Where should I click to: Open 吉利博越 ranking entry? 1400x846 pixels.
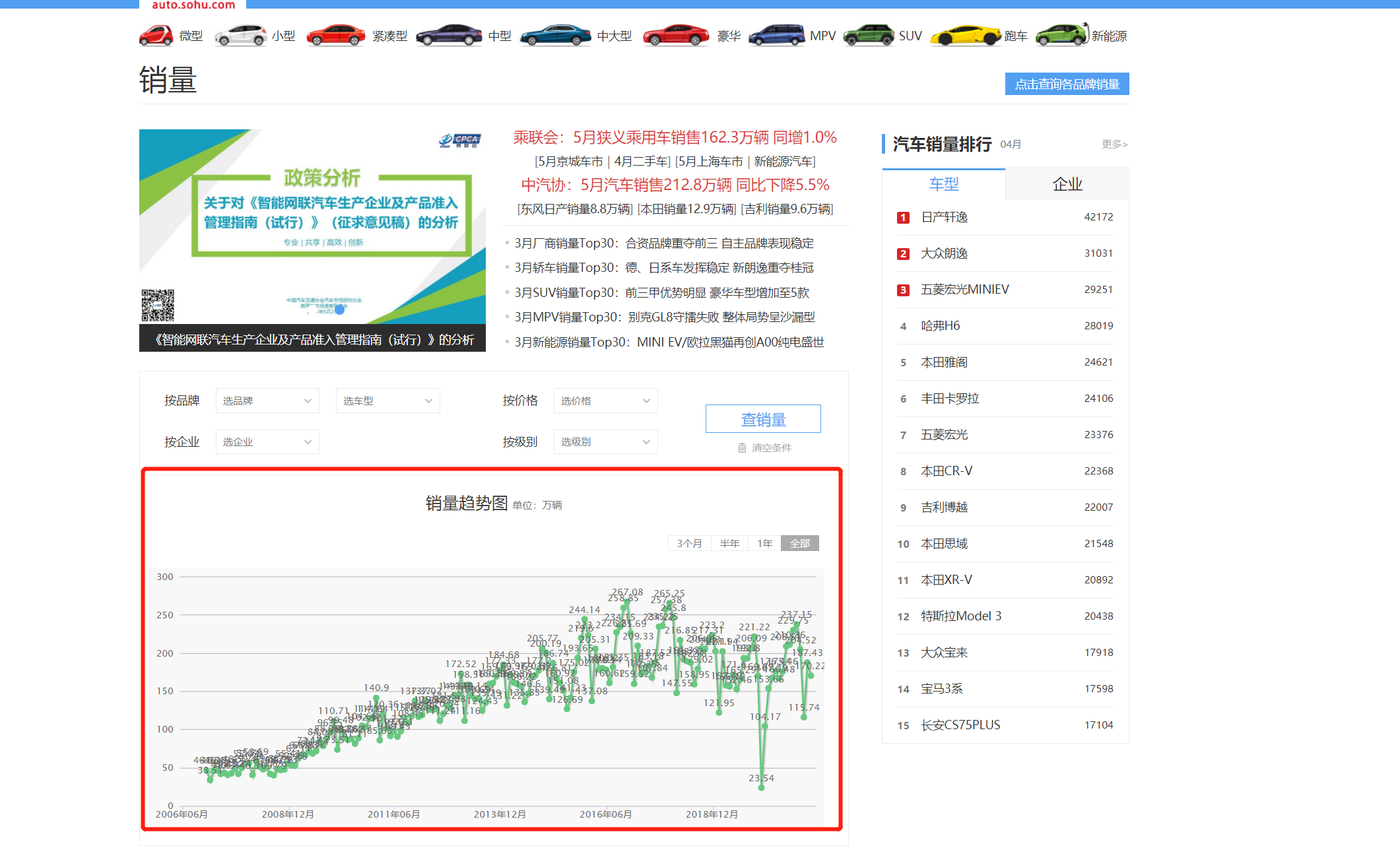tap(944, 507)
